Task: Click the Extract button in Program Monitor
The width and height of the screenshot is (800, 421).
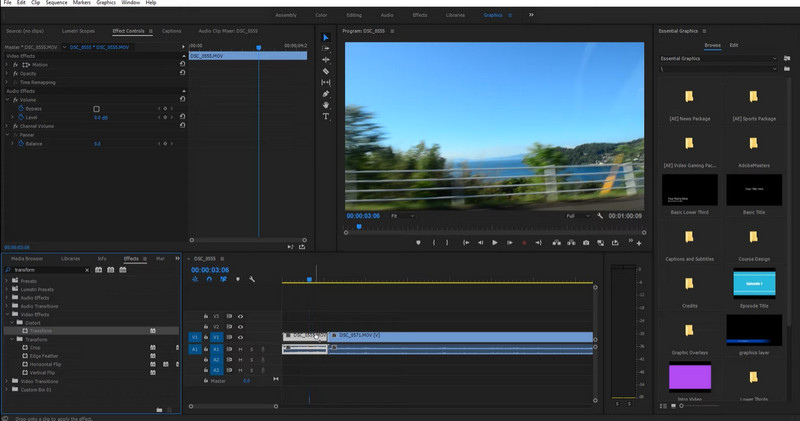Action: (x=571, y=243)
